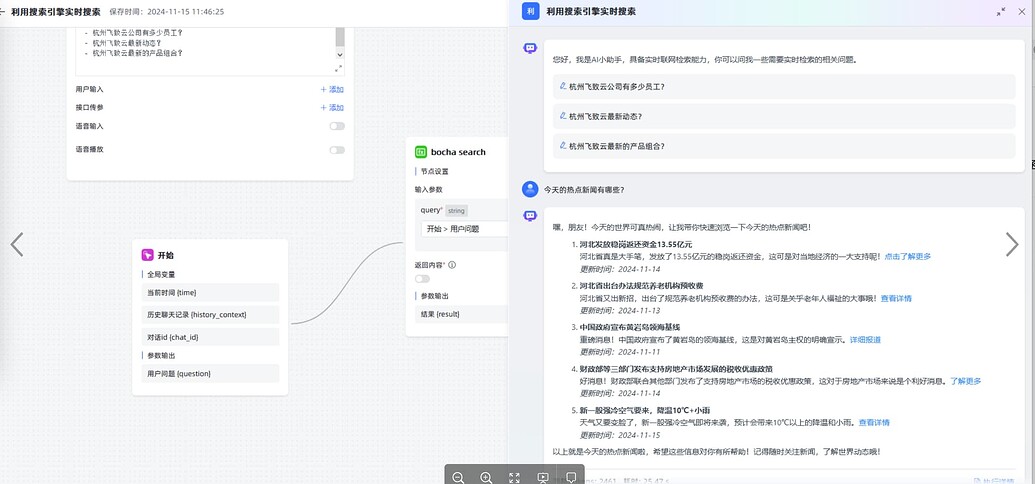Viewport: 1035px width, 484px height.
Task: Click the back arrow beside the workflow title
Action: pyautogui.click(x=2, y=12)
